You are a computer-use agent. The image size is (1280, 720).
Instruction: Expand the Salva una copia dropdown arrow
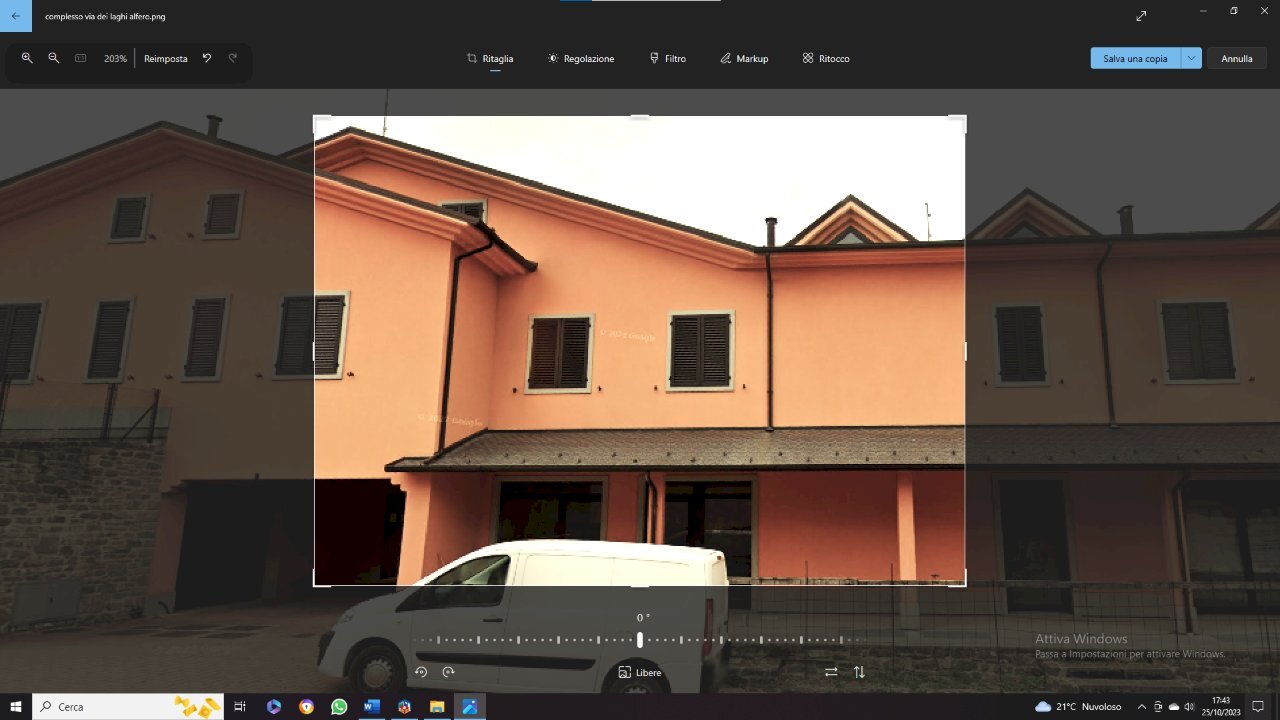pos(1191,58)
